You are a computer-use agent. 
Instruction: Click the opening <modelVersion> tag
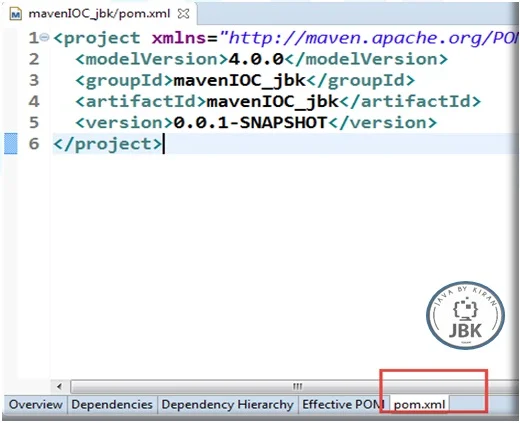tap(152, 59)
